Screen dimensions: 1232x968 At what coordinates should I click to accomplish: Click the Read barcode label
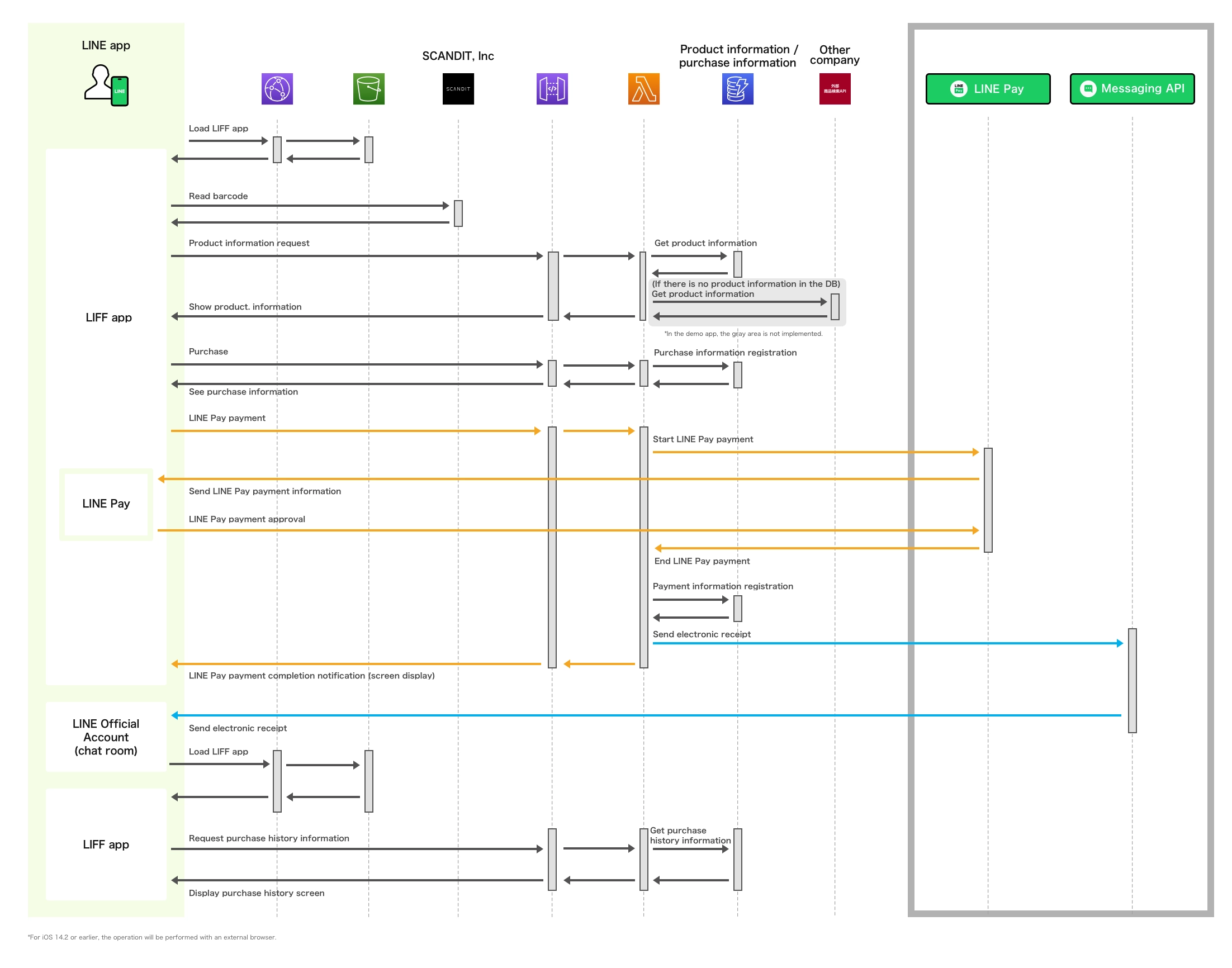tap(218, 196)
